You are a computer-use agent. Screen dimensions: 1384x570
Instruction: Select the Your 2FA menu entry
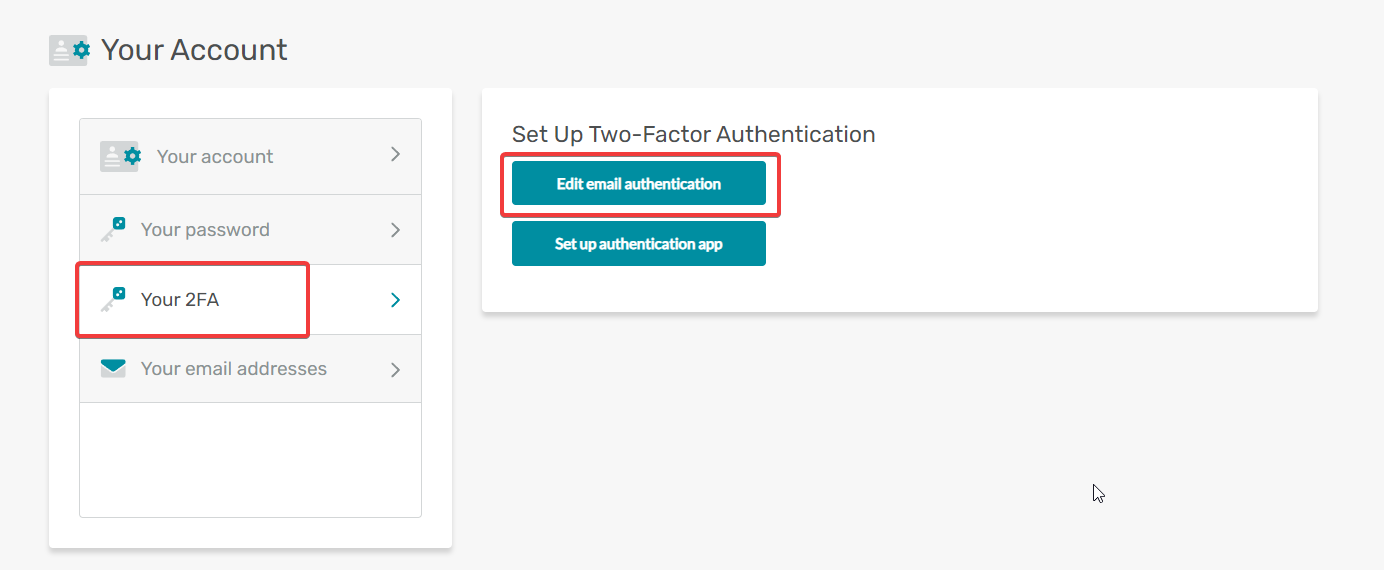tap(250, 300)
